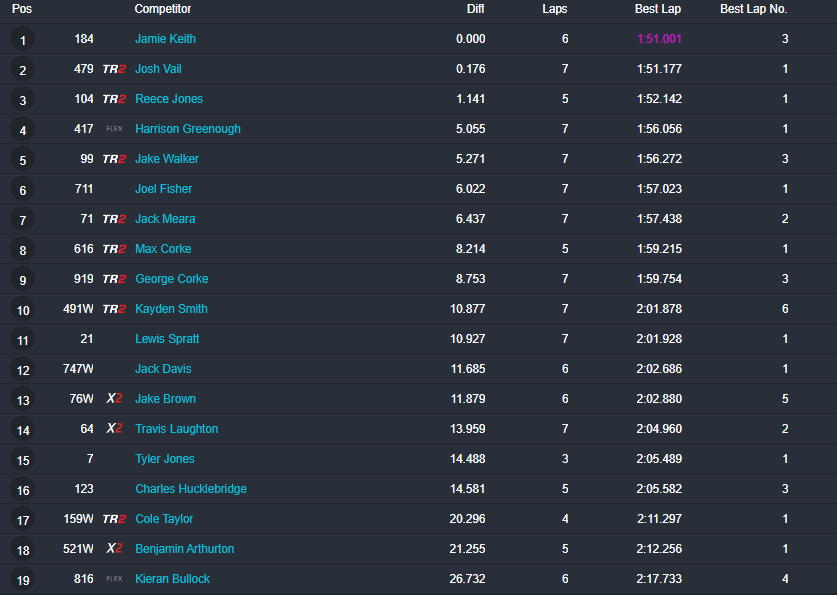Image resolution: width=837 pixels, height=595 pixels.
Task: Click the X2 logo beside Travis Laughton
Action: (x=114, y=429)
